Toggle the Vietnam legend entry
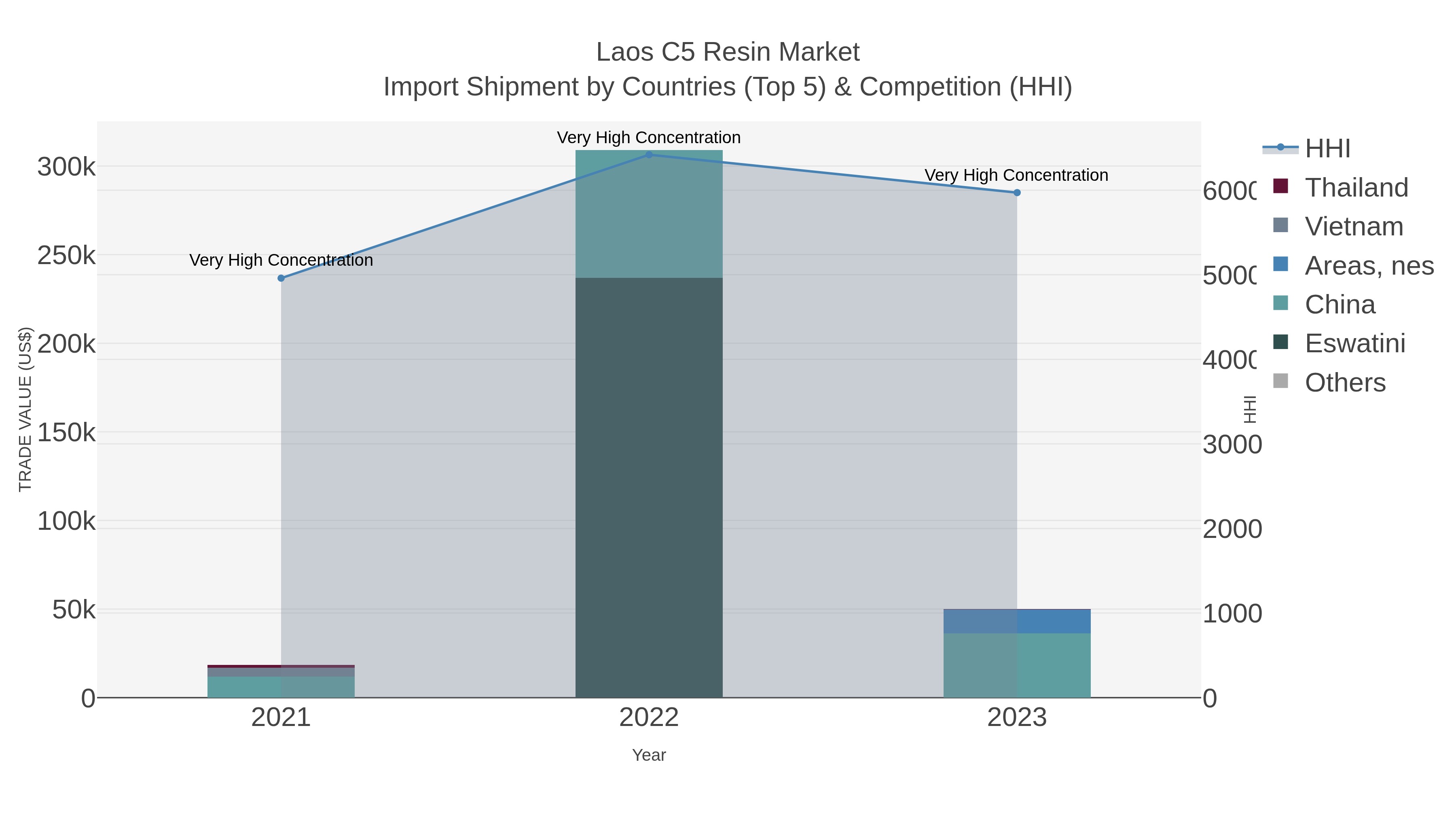 1338,226
